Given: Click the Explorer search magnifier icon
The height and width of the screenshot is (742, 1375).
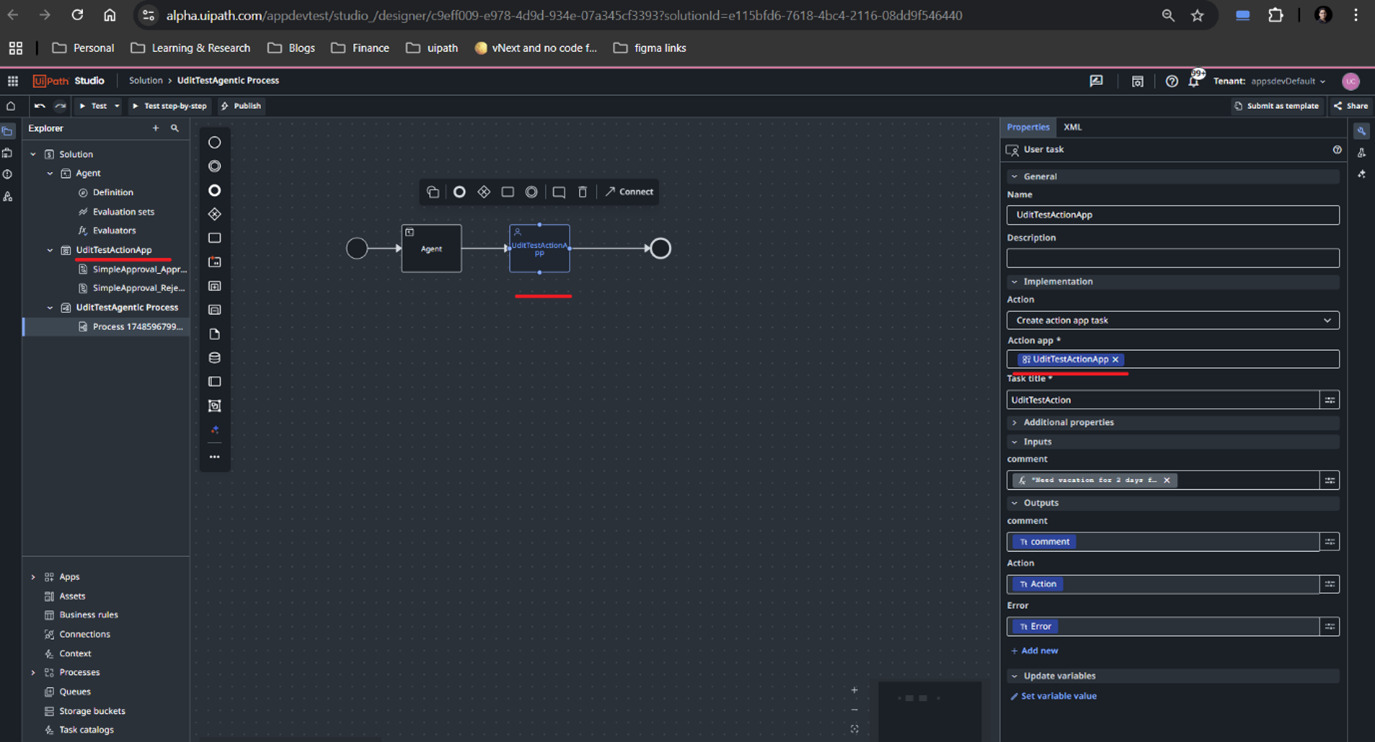Looking at the screenshot, I should tap(175, 129).
